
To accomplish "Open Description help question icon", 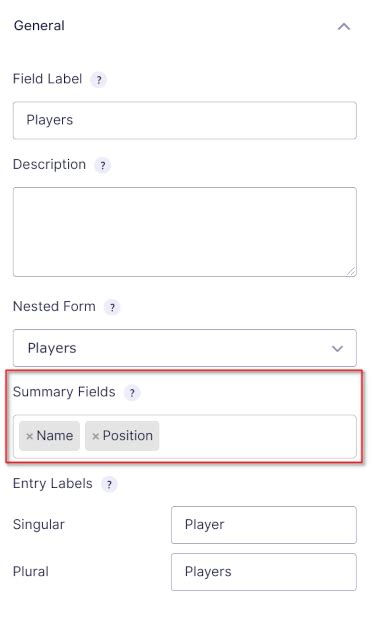I will [x=102, y=165].
